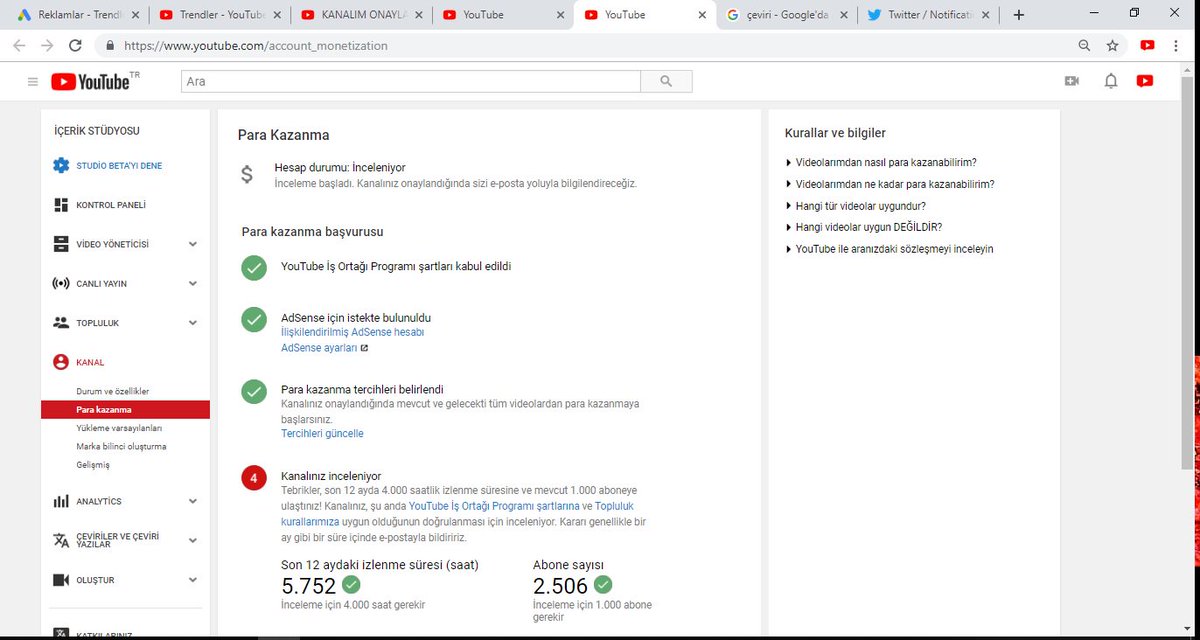Image resolution: width=1200 pixels, height=640 pixels.
Task: Click the 5.752 watch hours value
Action: click(x=309, y=586)
